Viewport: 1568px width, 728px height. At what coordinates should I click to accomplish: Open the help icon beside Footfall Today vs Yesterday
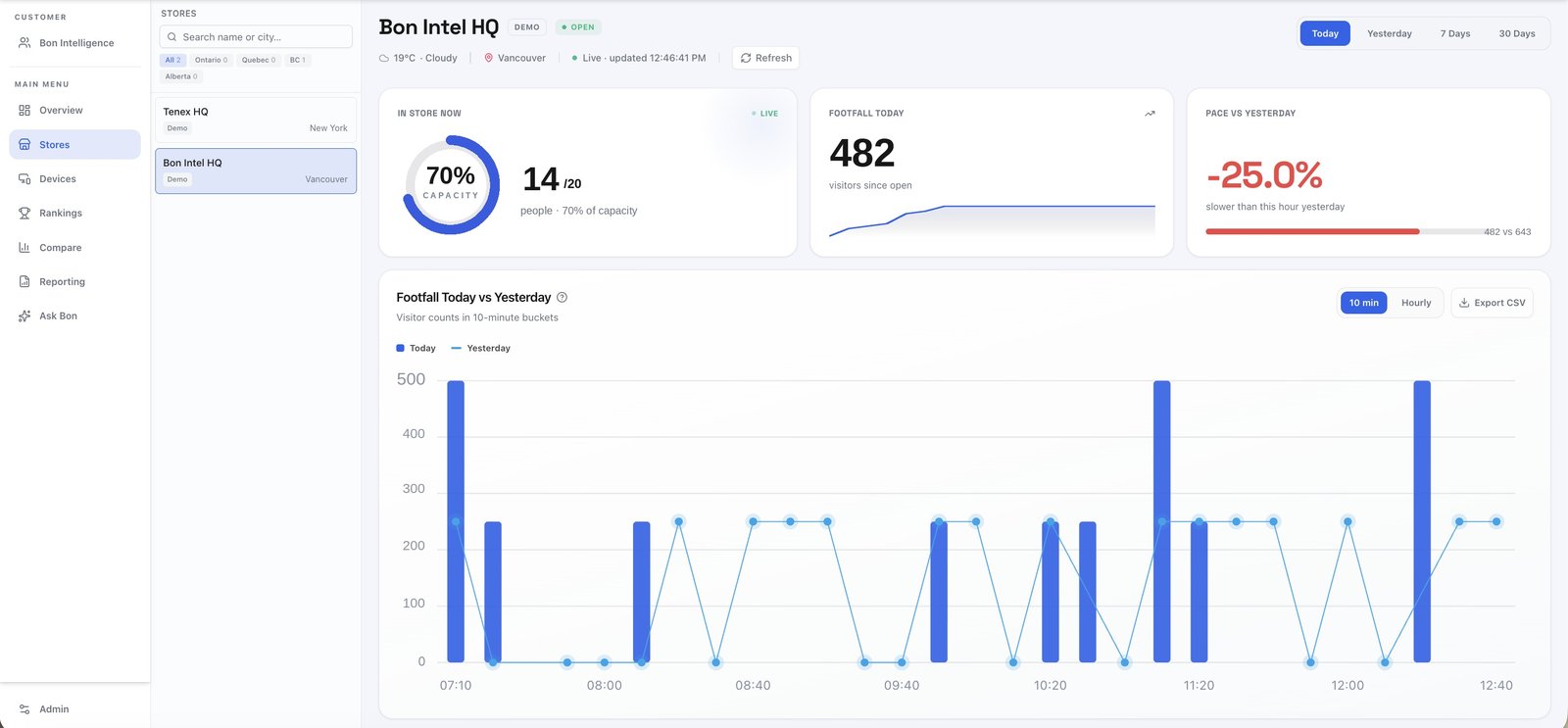tap(562, 298)
